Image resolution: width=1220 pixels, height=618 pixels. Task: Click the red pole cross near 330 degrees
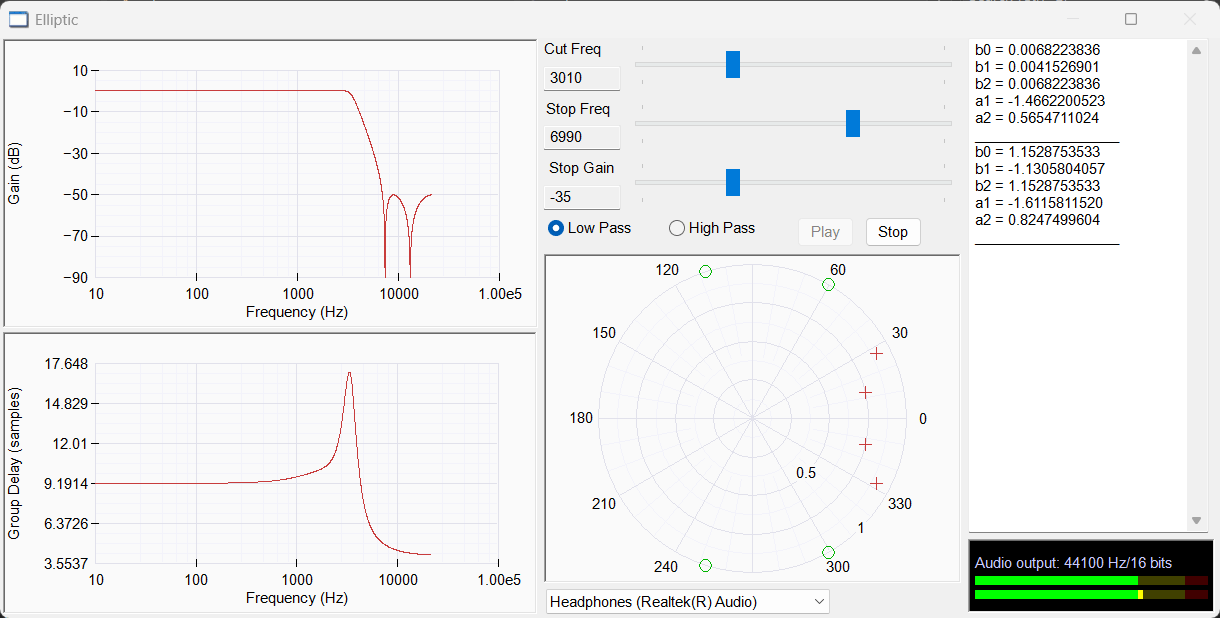(x=876, y=483)
